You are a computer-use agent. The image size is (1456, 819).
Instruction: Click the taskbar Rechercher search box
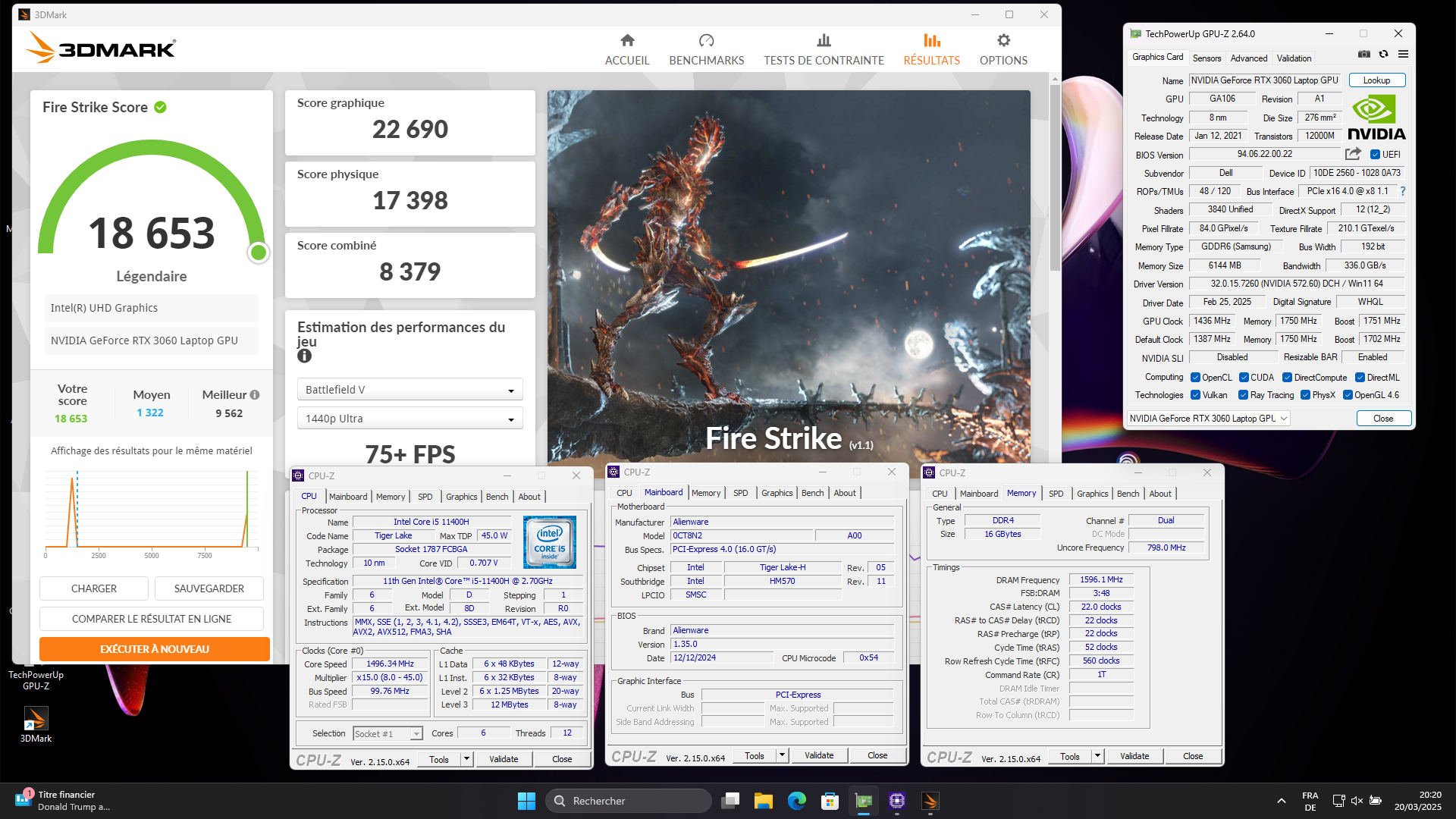(629, 801)
